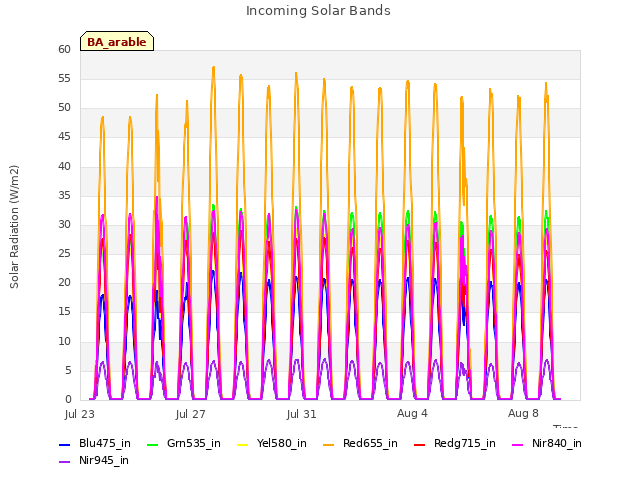This screenshot has height=480, width=640.
Task: Click the 20 y-axis tick label
Action: point(64,283)
